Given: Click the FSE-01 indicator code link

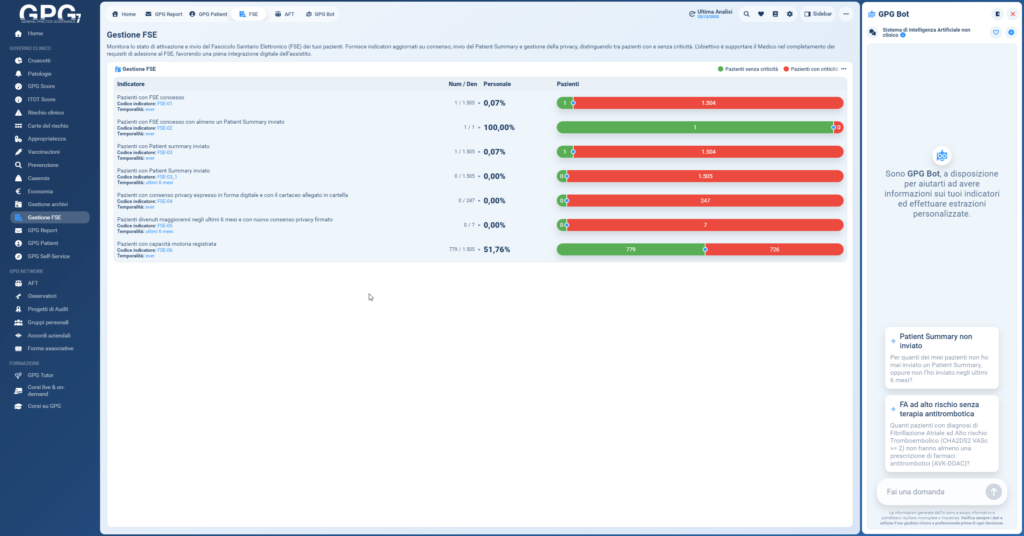Looking at the screenshot, I should point(165,104).
